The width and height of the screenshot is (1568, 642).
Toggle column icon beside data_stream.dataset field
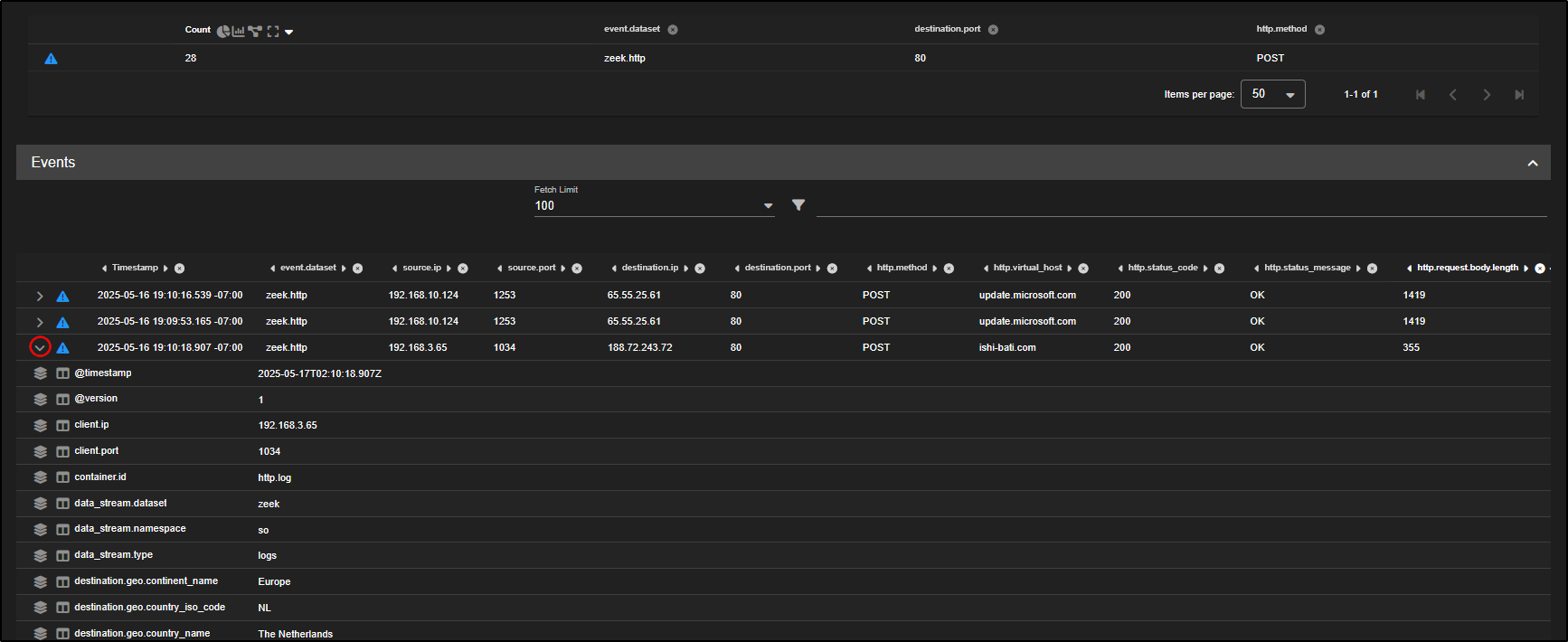pos(62,504)
